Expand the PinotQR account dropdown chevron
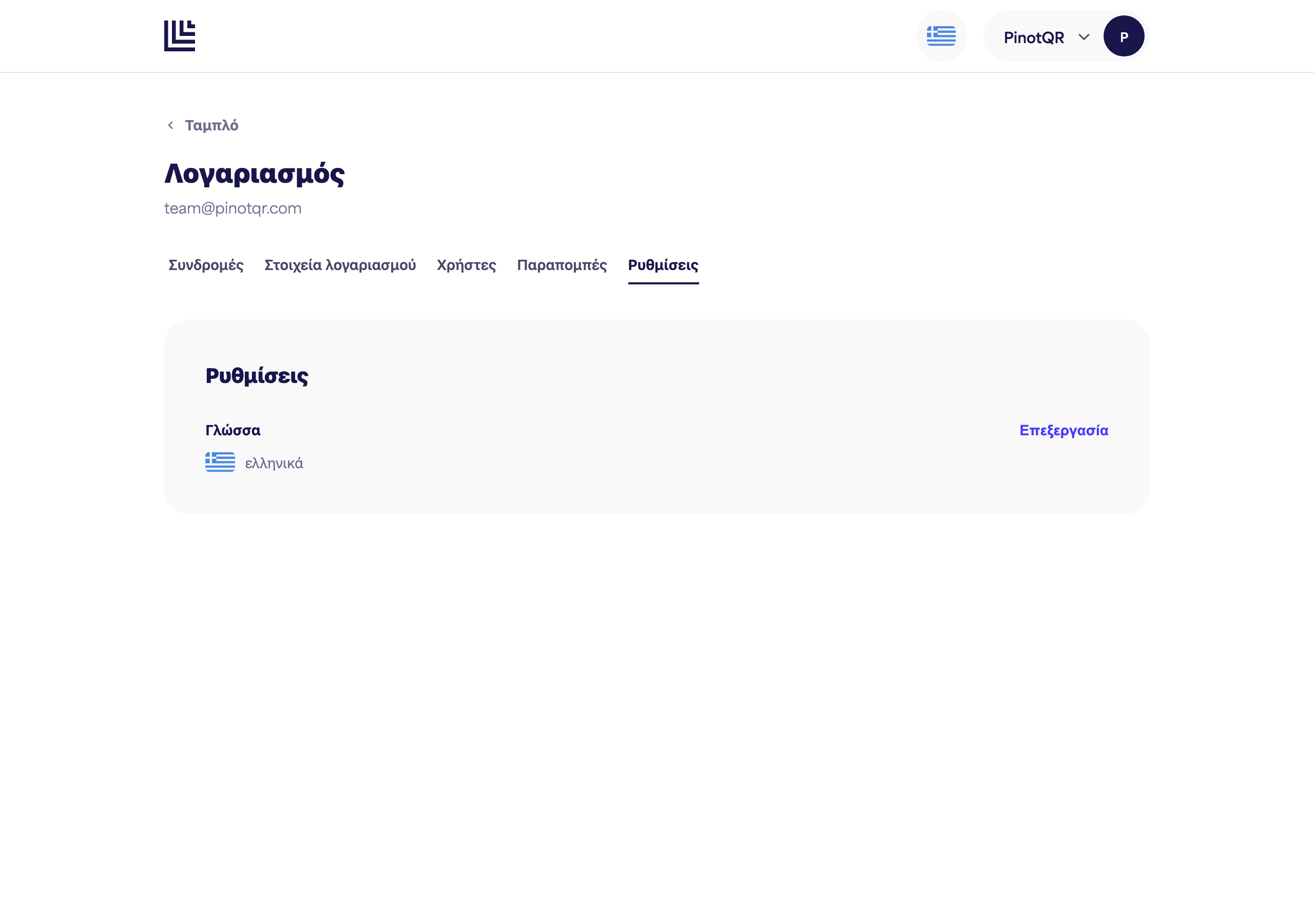This screenshot has height=924, width=1314. coord(1084,37)
